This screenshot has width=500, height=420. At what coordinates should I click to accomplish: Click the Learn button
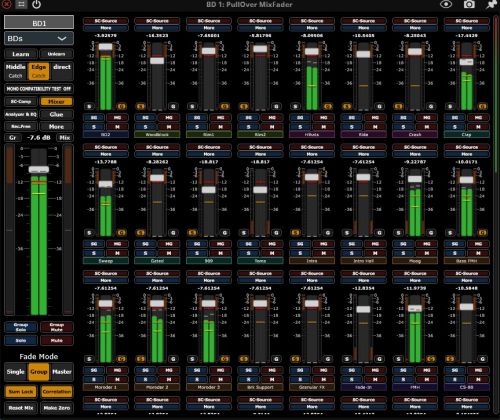click(x=21, y=54)
